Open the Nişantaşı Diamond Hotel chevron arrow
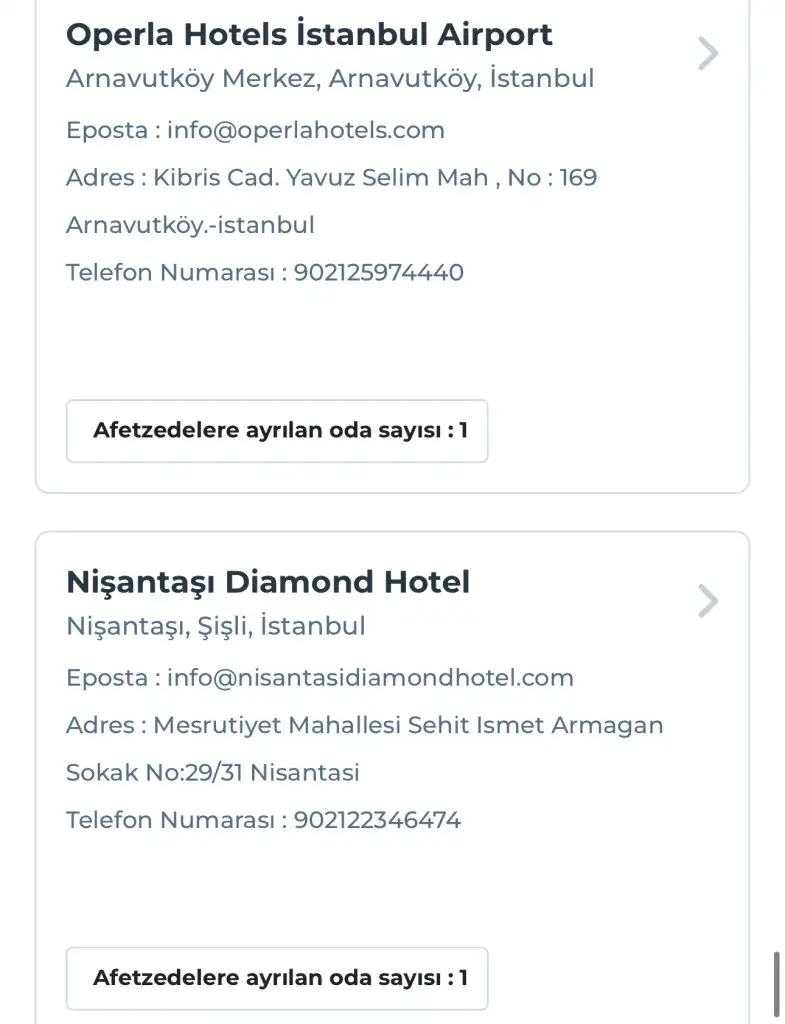The height and width of the screenshot is (1024, 785). pyautogui.click(x=708, y=601)
